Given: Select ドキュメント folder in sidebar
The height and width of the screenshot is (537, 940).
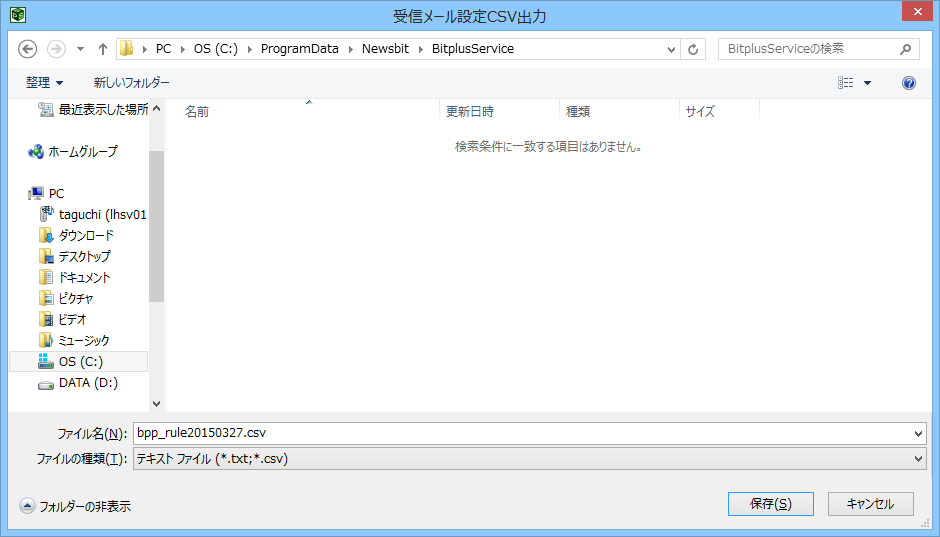Looking at the screenshot, I should (75, 277).
